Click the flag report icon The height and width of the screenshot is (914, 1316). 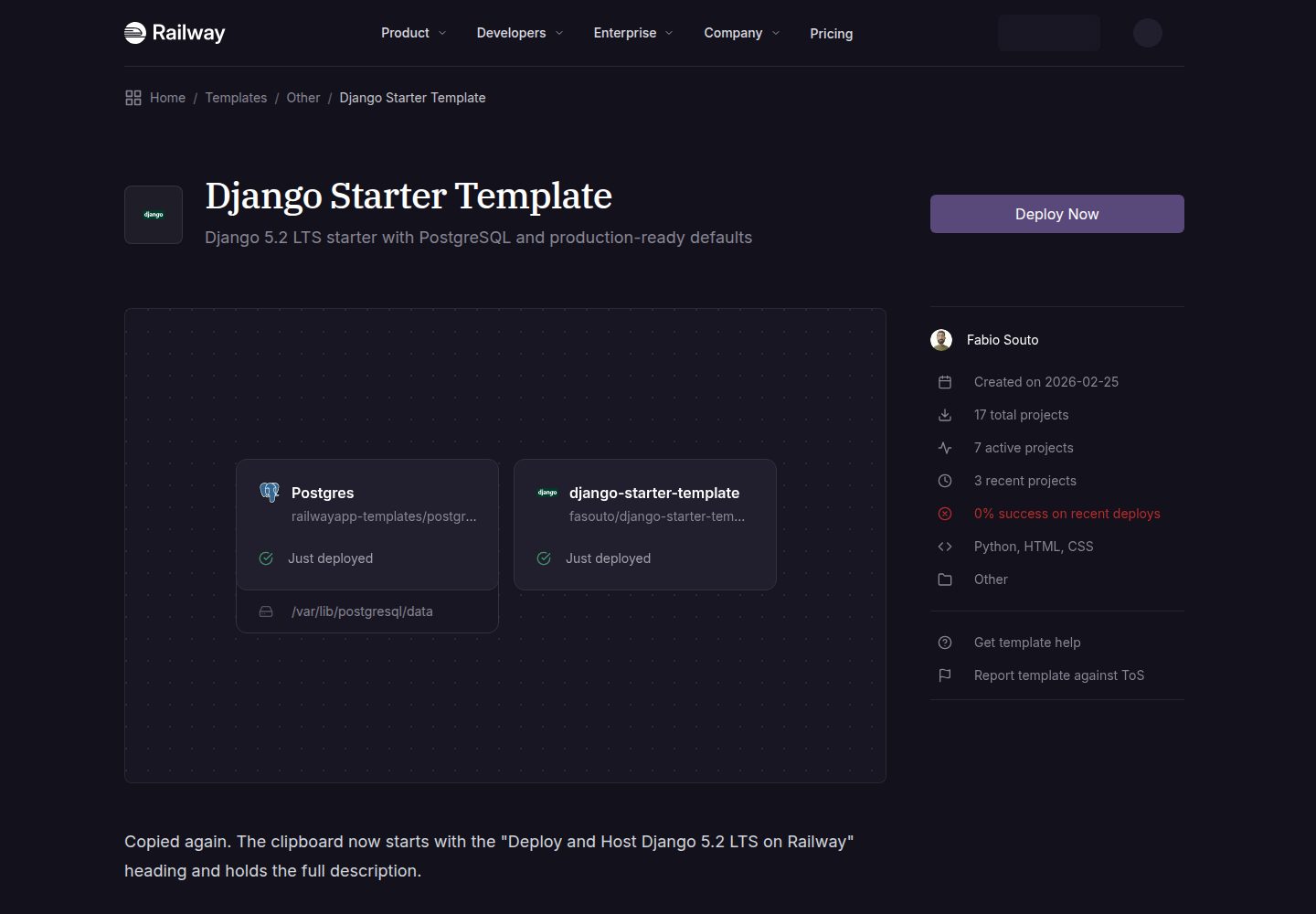click(945, 675)
